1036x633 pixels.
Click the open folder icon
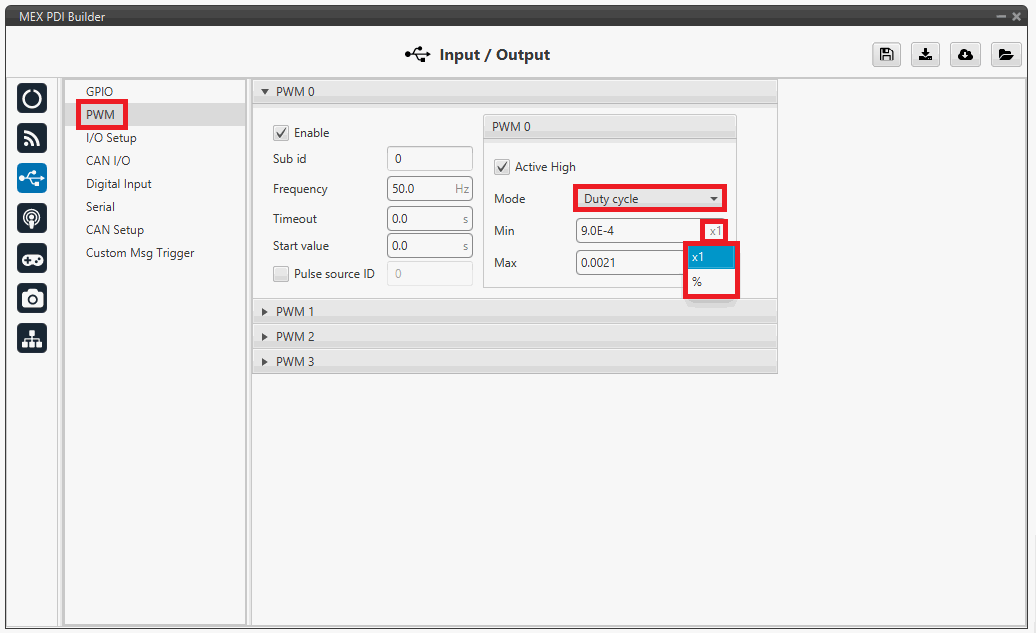pos(1005,55)
